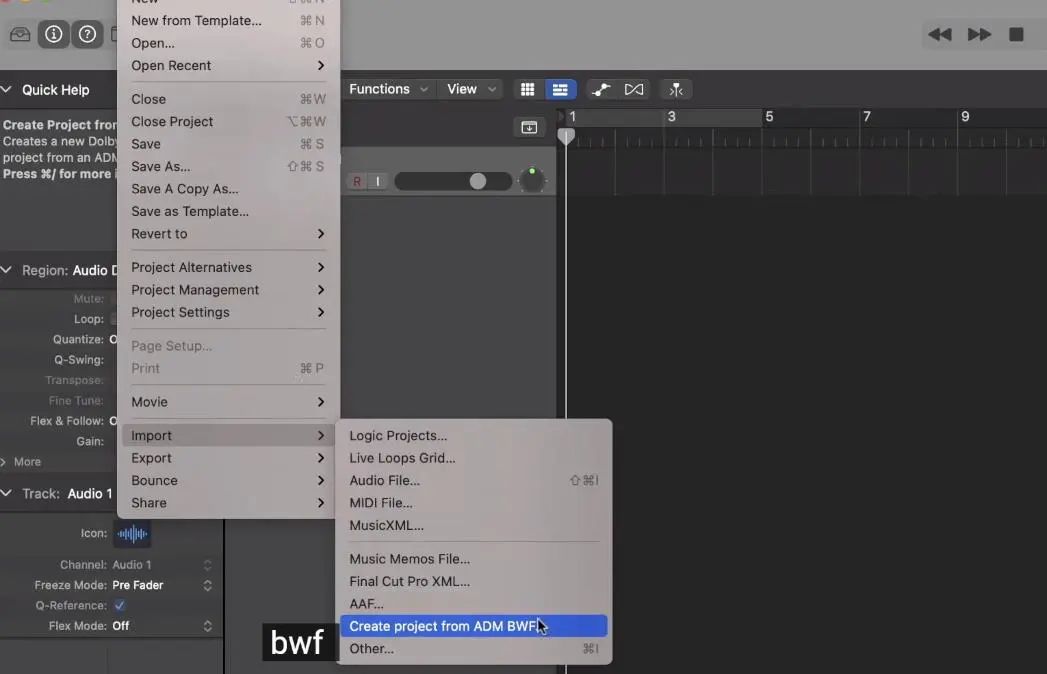Collapse the Quick Help section
Image resolution: width=1047 pixels, height=674 pixels.
[6, 90]
